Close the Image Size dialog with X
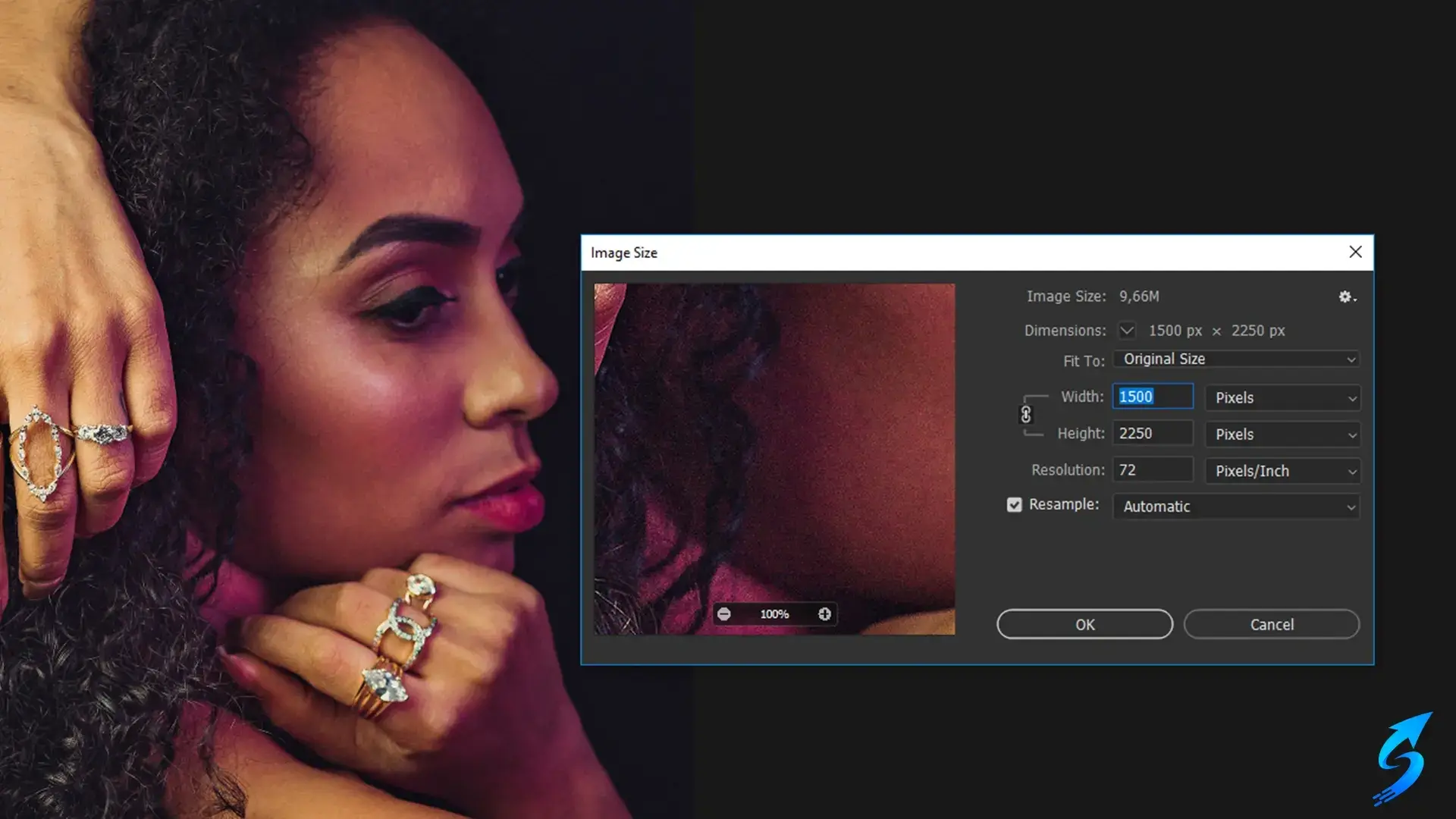Screen dimensions: 1456x819 click(1355, 252)
